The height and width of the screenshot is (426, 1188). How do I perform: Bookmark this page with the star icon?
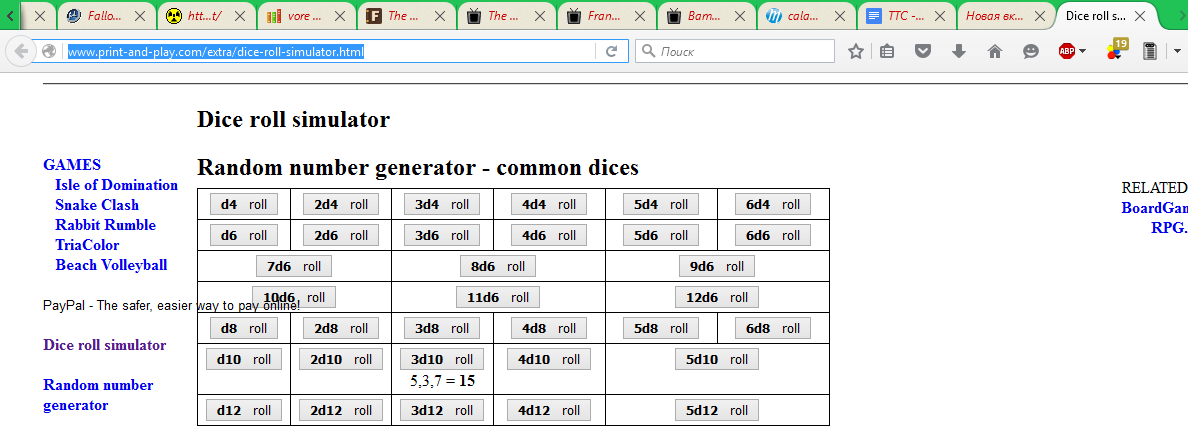tap(856, 52)
